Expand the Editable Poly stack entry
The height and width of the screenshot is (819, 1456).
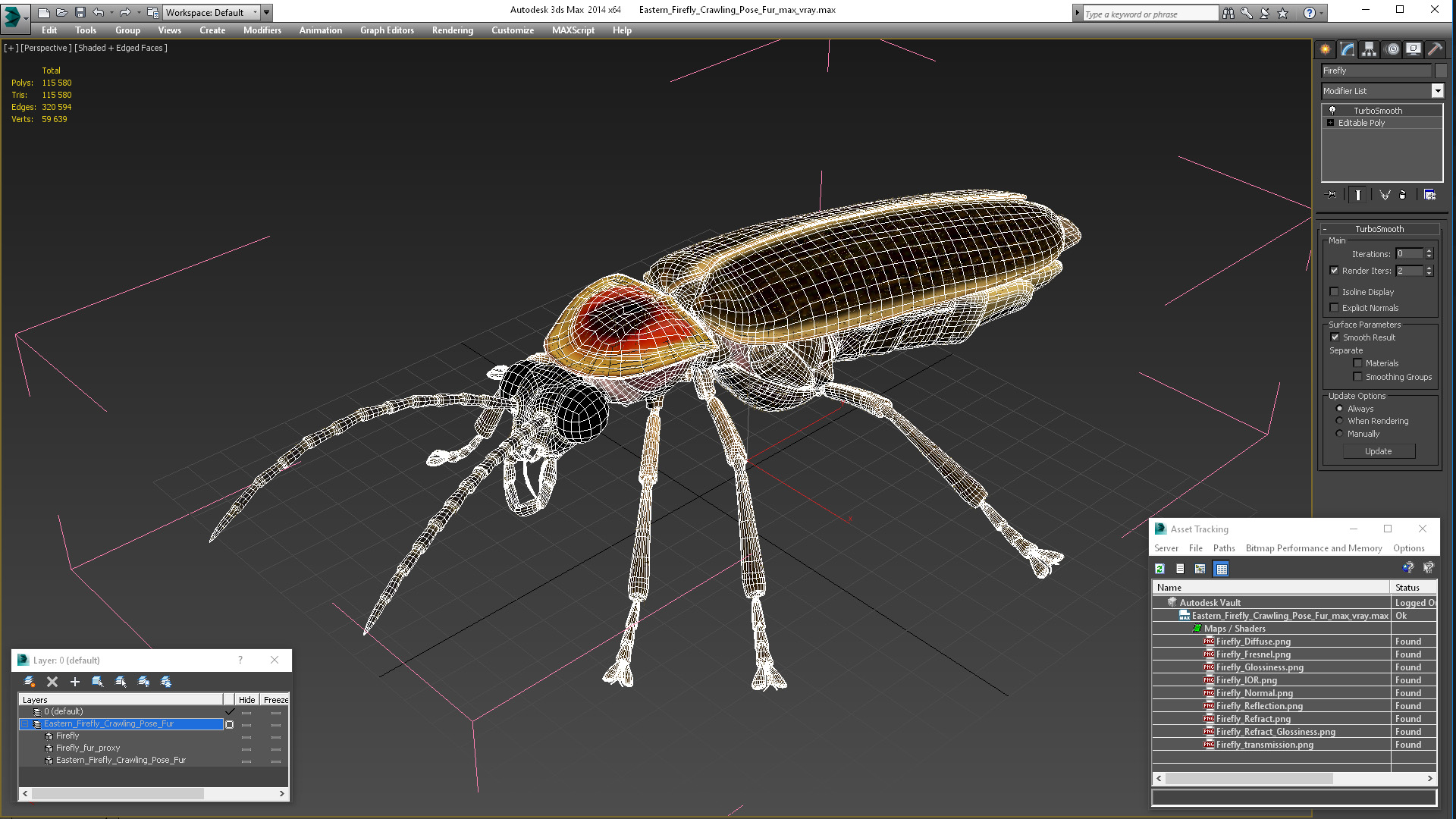pyautogui.click(x=1330, y=123)
